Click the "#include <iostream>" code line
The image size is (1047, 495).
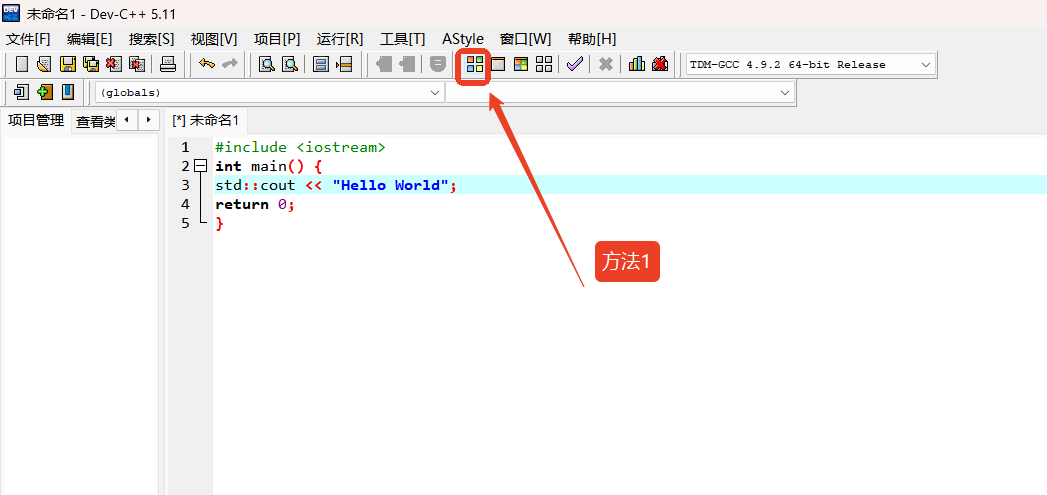[x=300, y=147]
